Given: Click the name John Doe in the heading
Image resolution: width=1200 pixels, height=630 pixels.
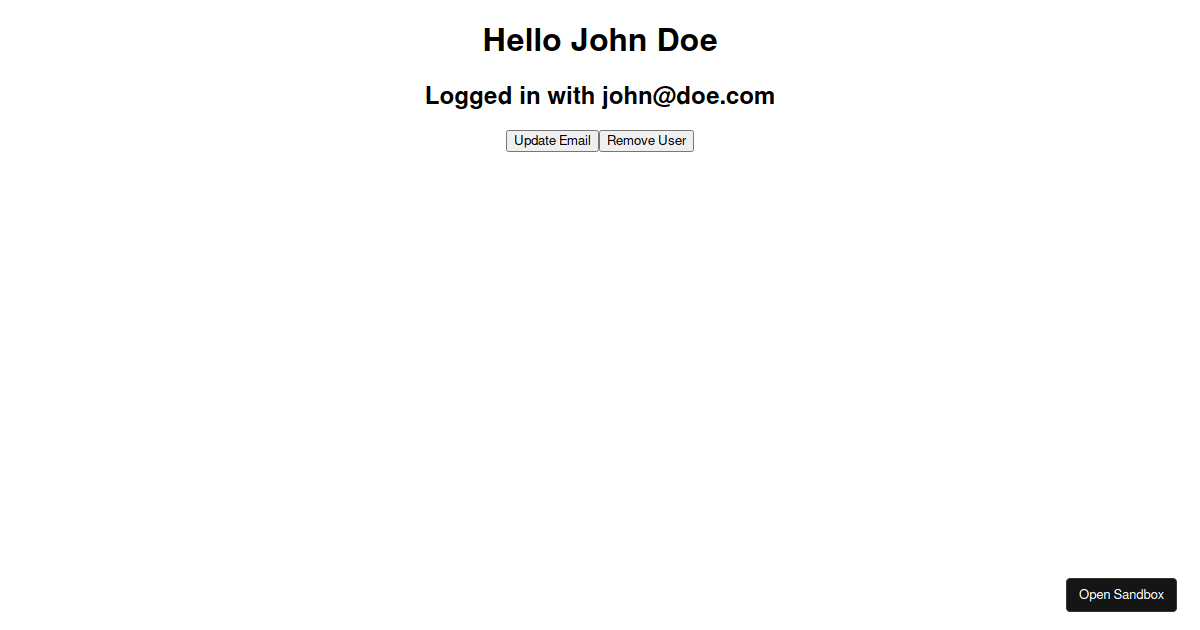Looking at the screenshot, I should point(644,40).
